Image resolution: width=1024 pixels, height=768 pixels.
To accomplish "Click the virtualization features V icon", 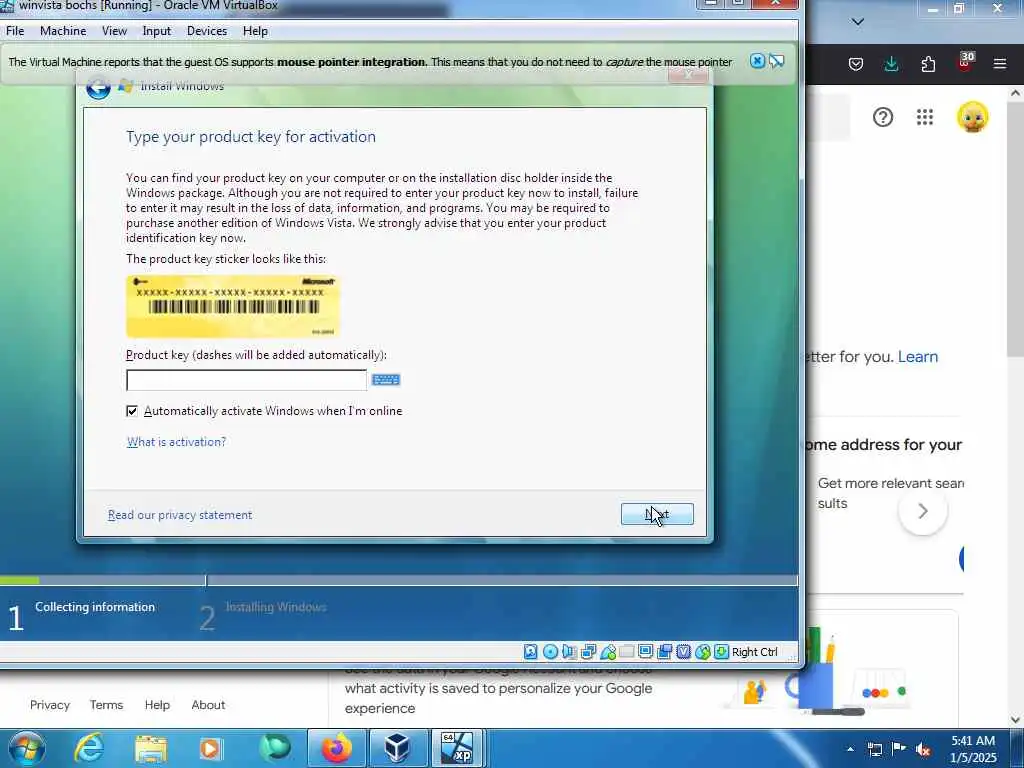I will [683, 652].
